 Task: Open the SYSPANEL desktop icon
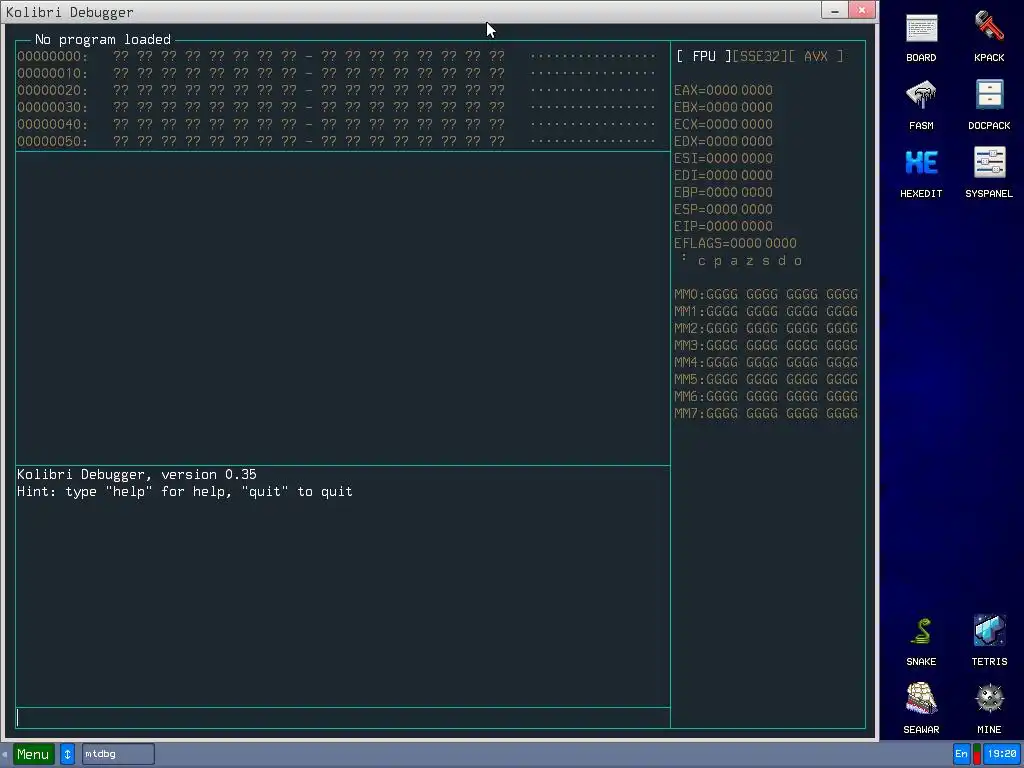tap(989, 174)
